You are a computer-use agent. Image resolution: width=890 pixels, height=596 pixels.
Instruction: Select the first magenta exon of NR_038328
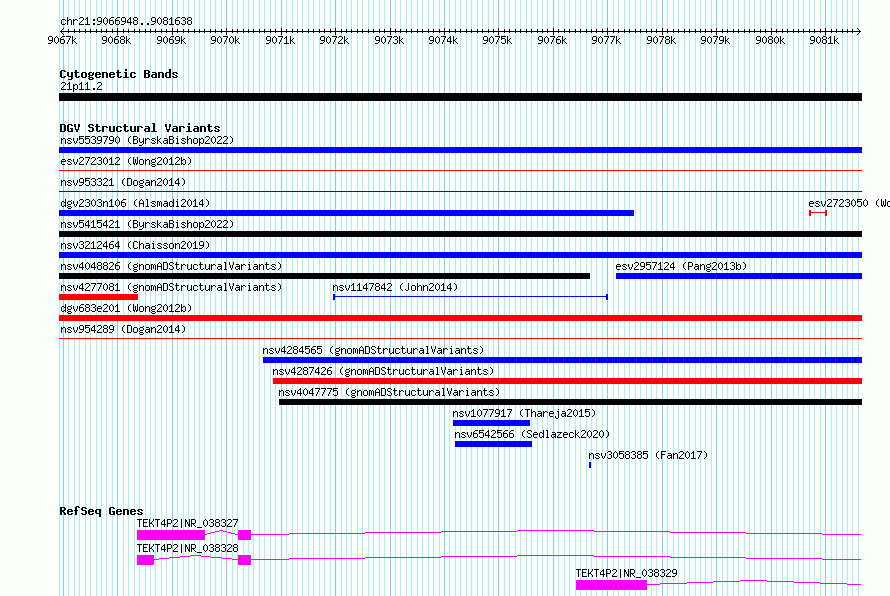[145, 560]
